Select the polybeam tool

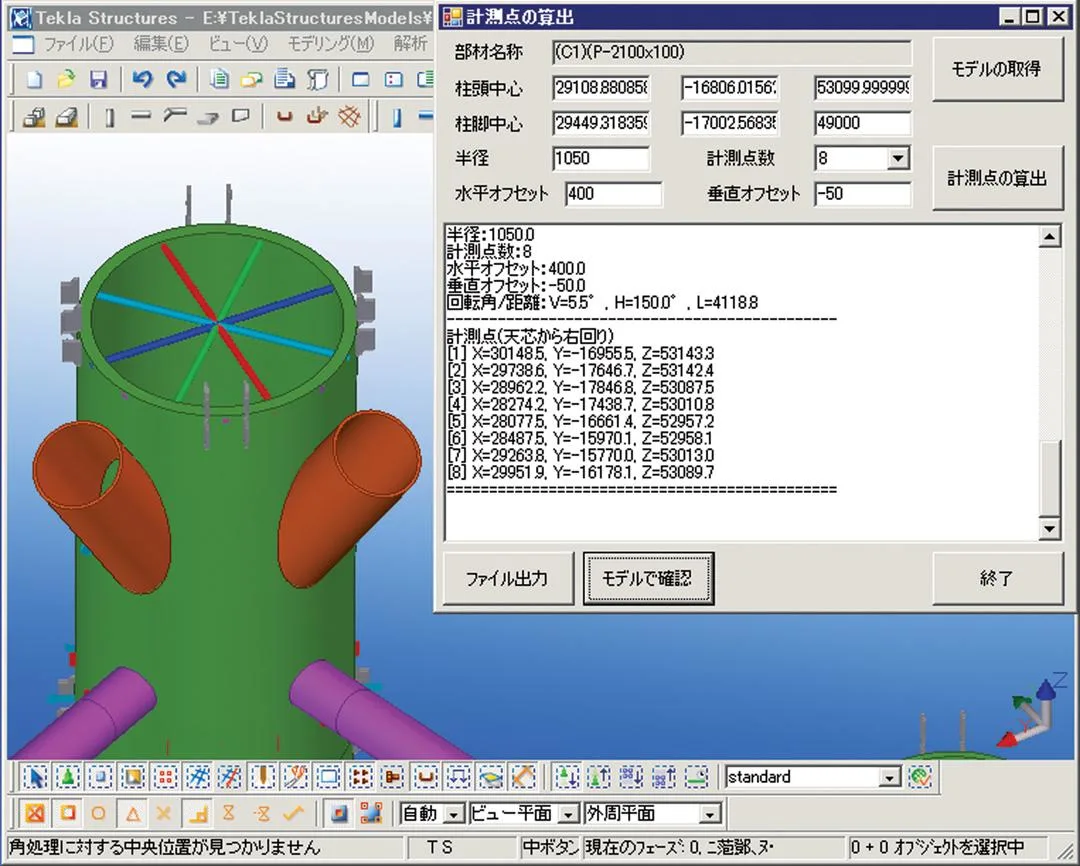click(x=174, y=117)
